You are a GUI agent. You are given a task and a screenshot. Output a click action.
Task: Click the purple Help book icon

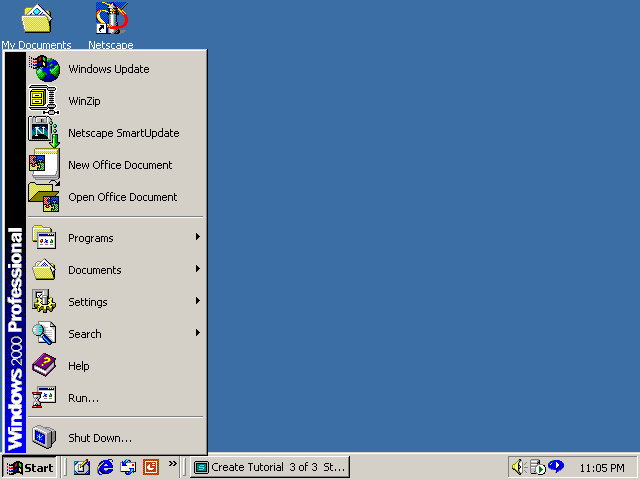[x=44, y=365]
